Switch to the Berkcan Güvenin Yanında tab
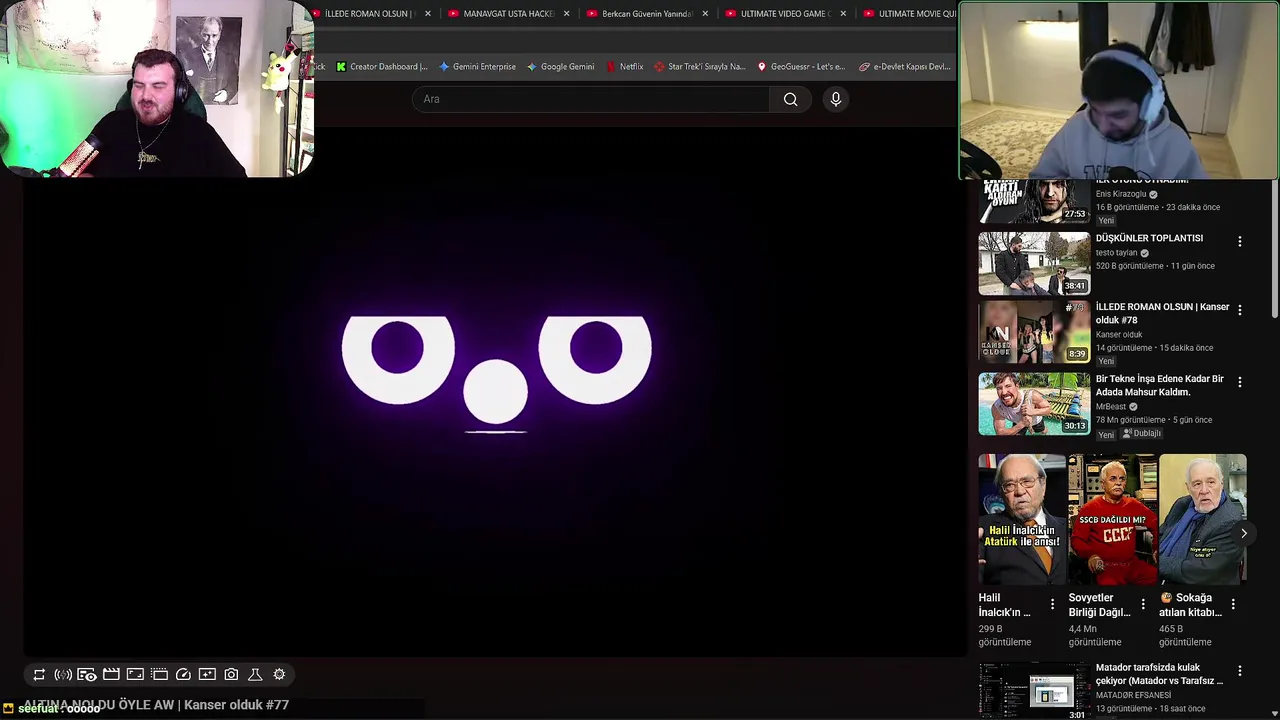Viewport: 1280px width, 720px height. pos(647,14)
